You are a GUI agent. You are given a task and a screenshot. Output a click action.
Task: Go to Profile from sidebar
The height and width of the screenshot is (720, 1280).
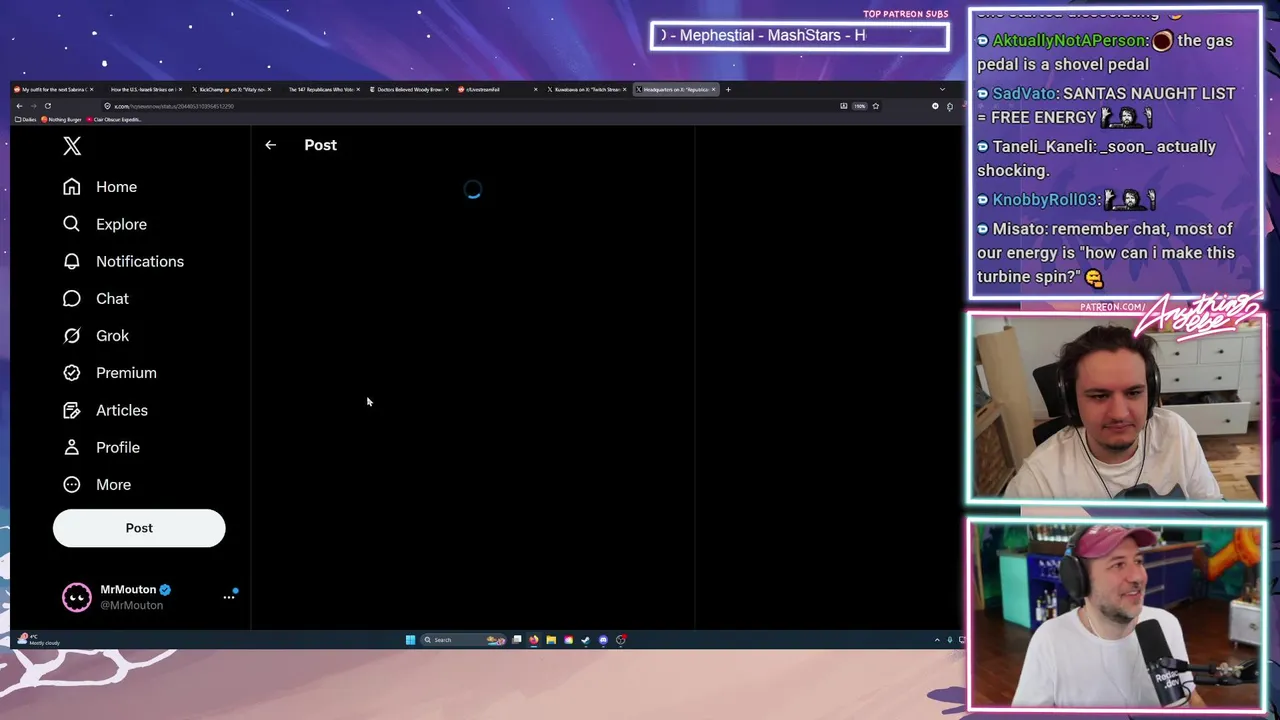click(x=101, y=447)
